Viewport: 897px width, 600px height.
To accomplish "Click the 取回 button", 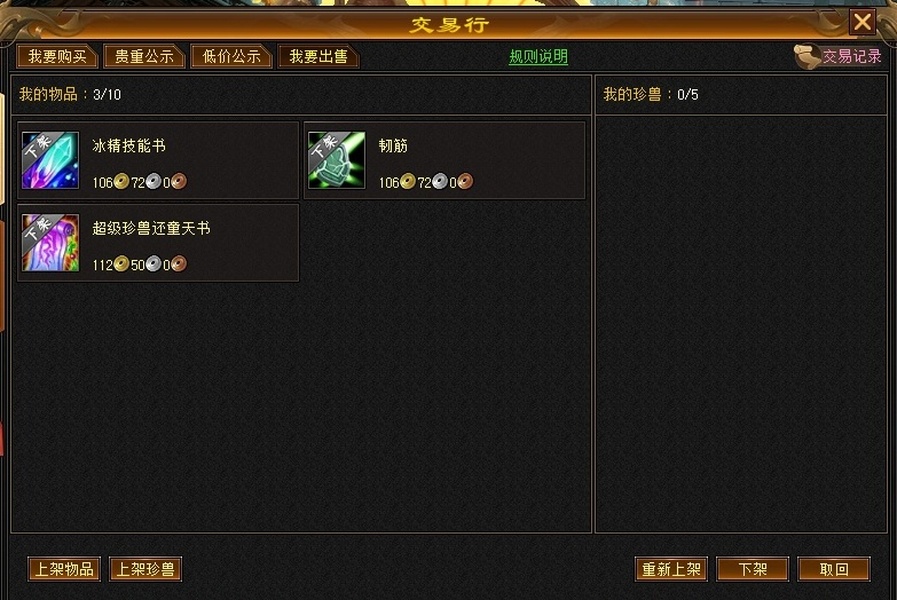I will (834, 569).
